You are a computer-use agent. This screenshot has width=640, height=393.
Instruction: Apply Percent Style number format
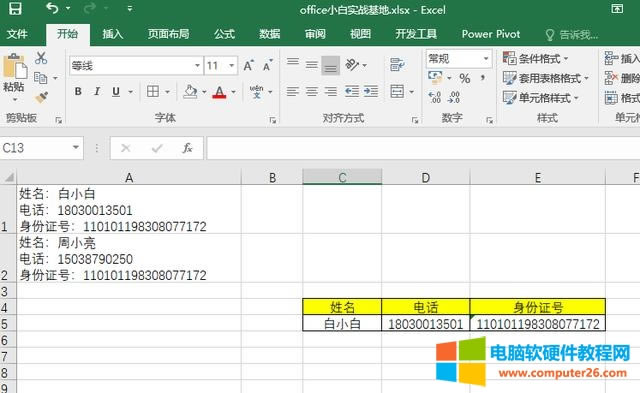[x=464, y=78]
